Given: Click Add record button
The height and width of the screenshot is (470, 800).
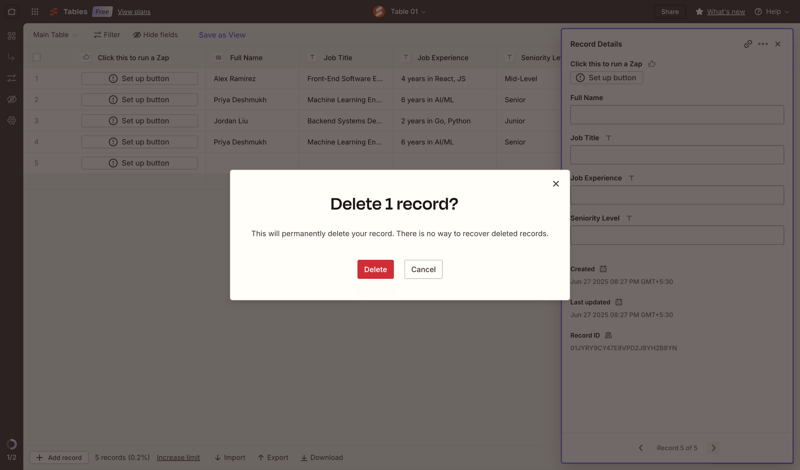Looking at the screenshot, I should 59,457.
